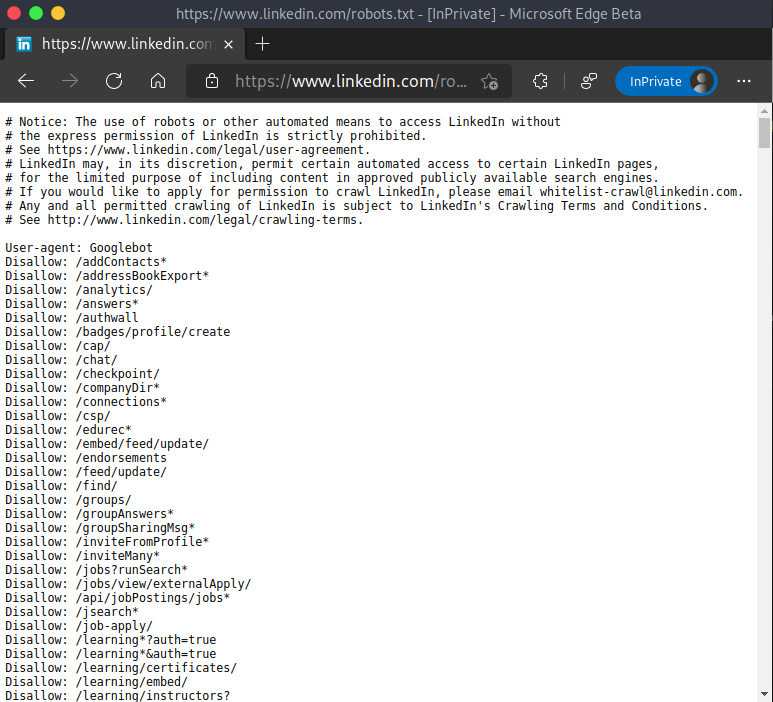Screen dimensions: 773x702
Task: Click the forward navigation arrow
Action: pyautogui.click(x=70, y=81)
